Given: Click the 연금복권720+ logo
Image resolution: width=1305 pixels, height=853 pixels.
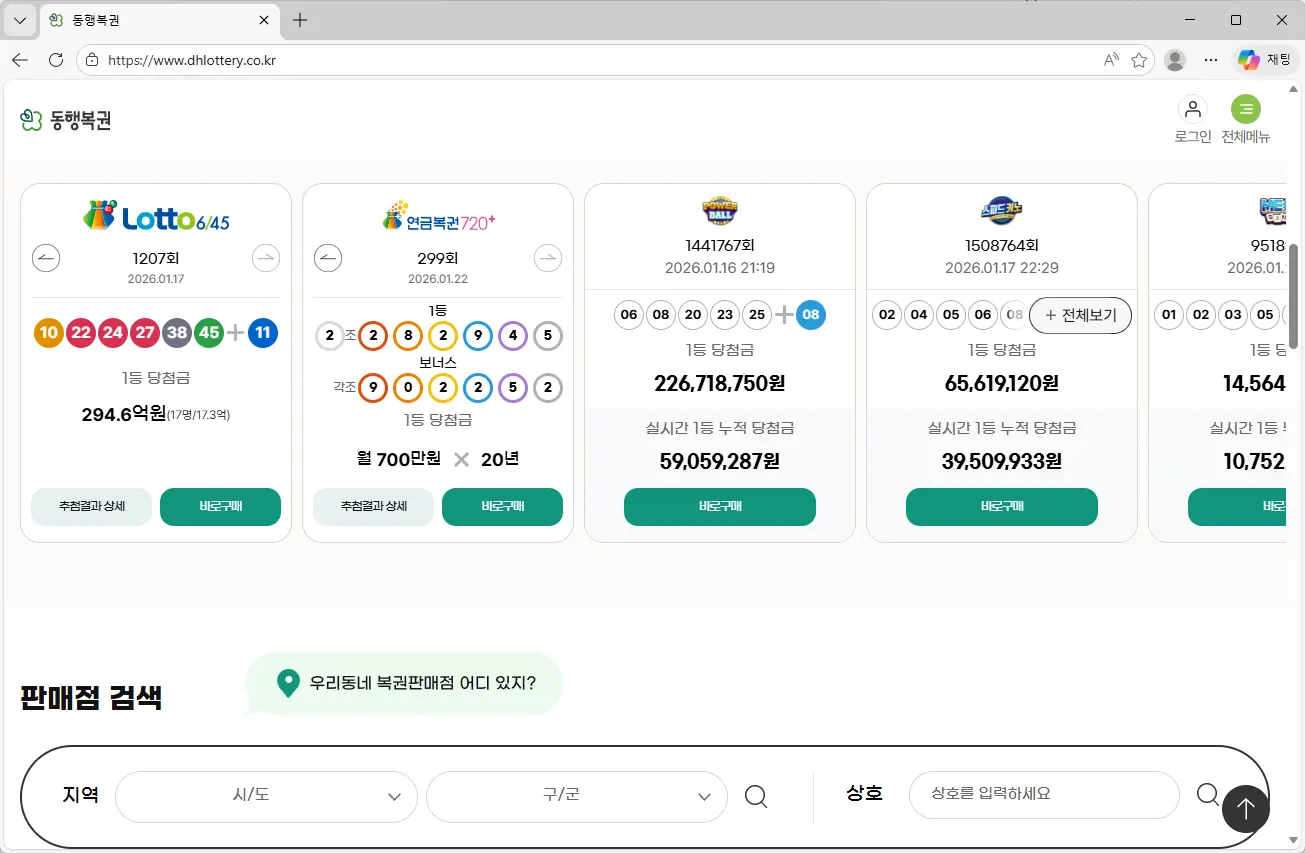Looking at the screenshot, I should pos(437,215).
